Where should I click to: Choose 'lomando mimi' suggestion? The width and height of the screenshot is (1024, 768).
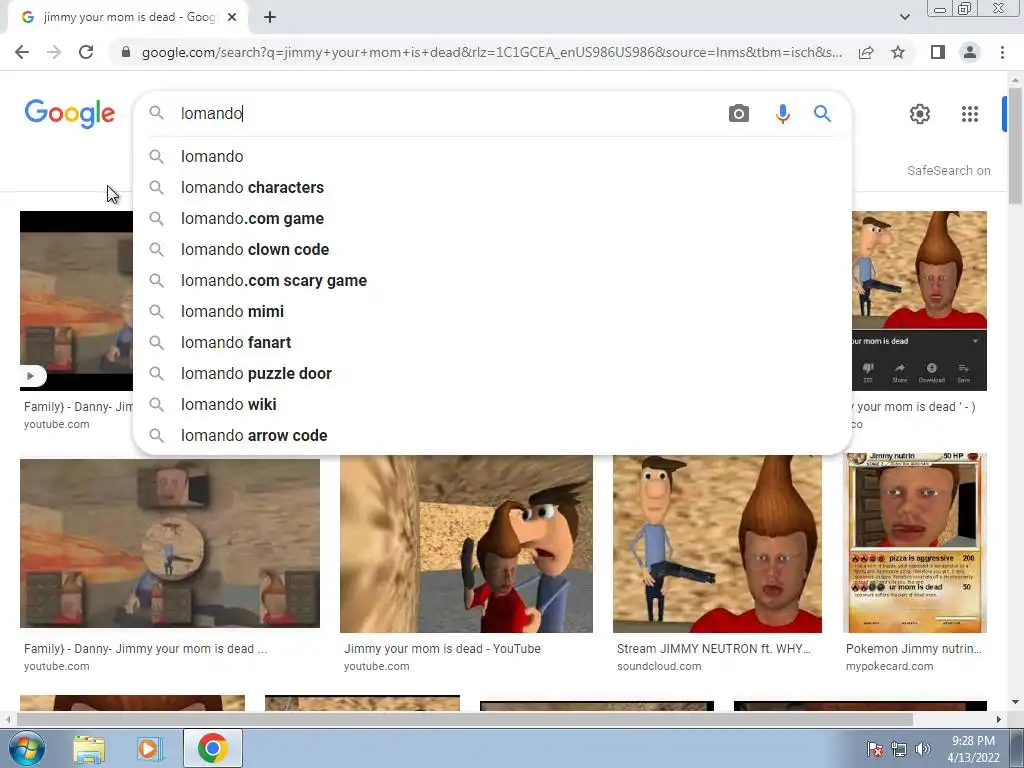492,312
